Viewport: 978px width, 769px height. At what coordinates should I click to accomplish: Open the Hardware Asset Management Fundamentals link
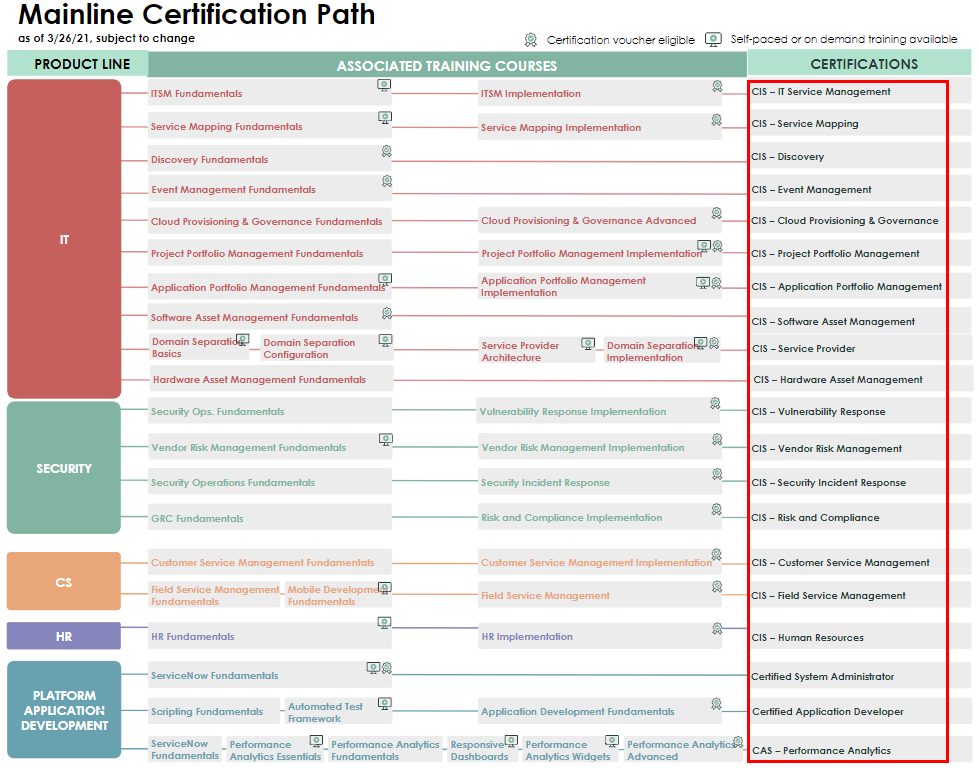point(259,380)
